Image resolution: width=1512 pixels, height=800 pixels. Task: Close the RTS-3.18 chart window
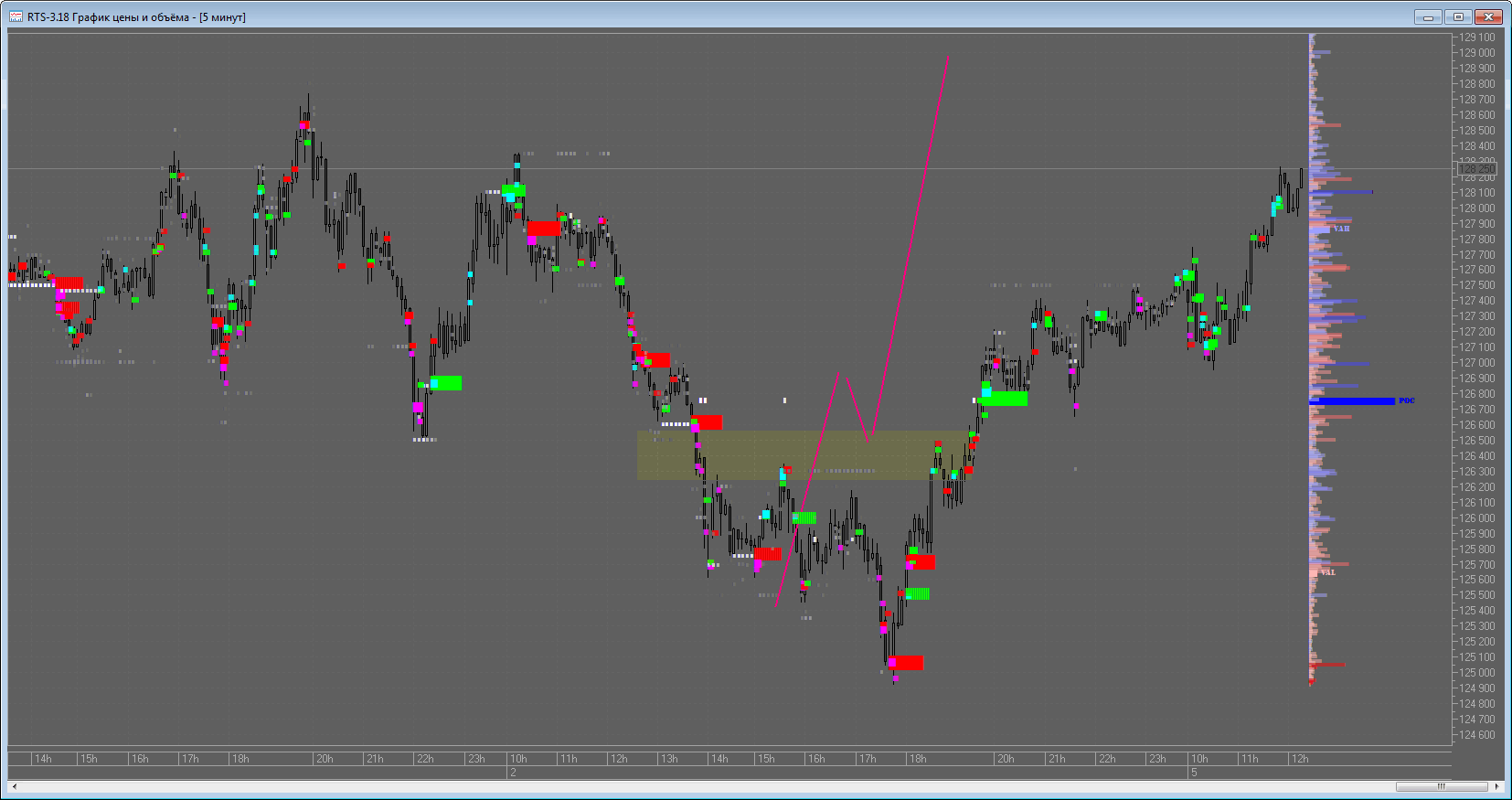[x=1489, y=16]
